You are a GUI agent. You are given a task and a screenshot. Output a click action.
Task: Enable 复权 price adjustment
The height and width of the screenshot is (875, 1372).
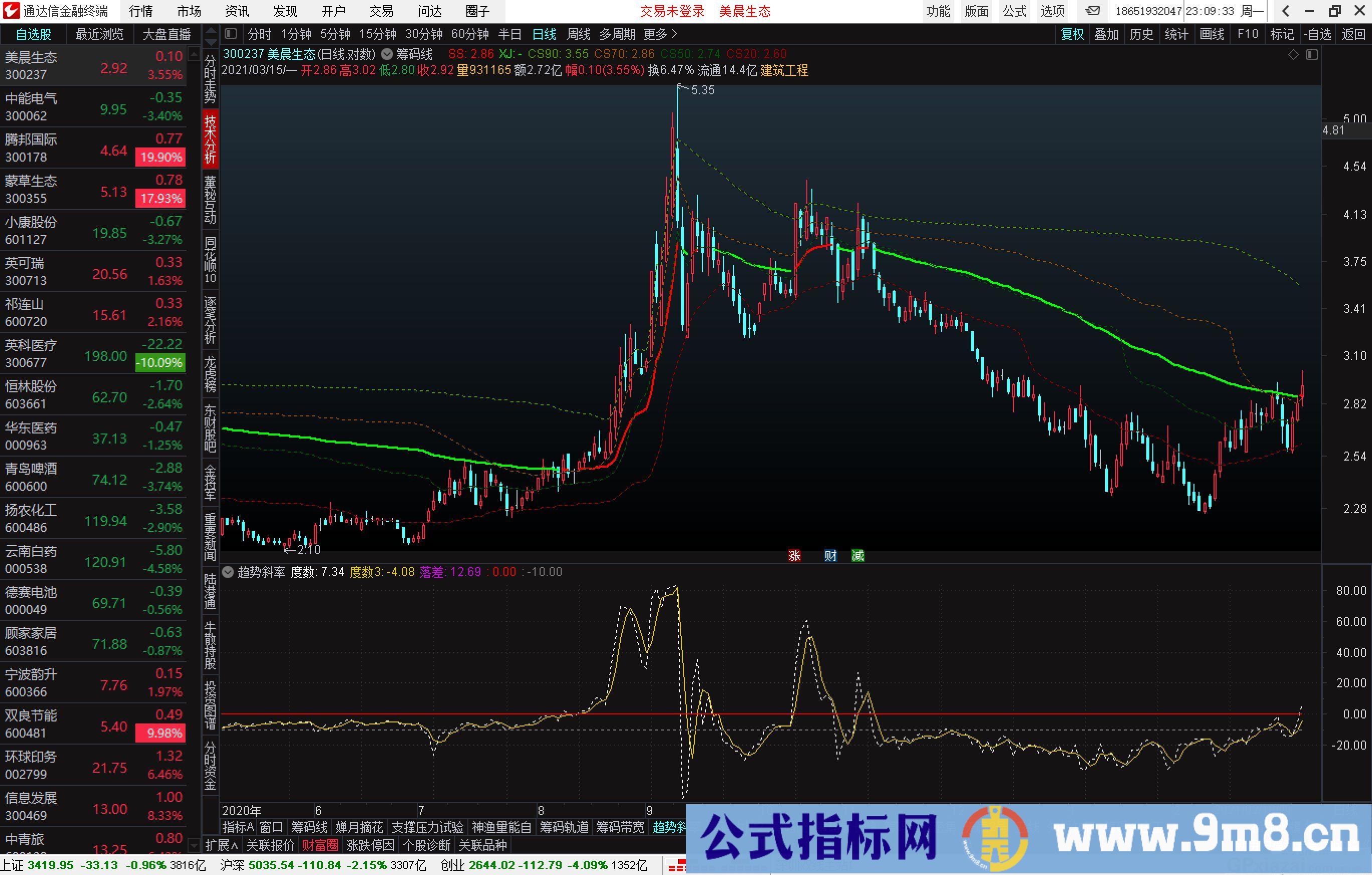click(1072, 34)
